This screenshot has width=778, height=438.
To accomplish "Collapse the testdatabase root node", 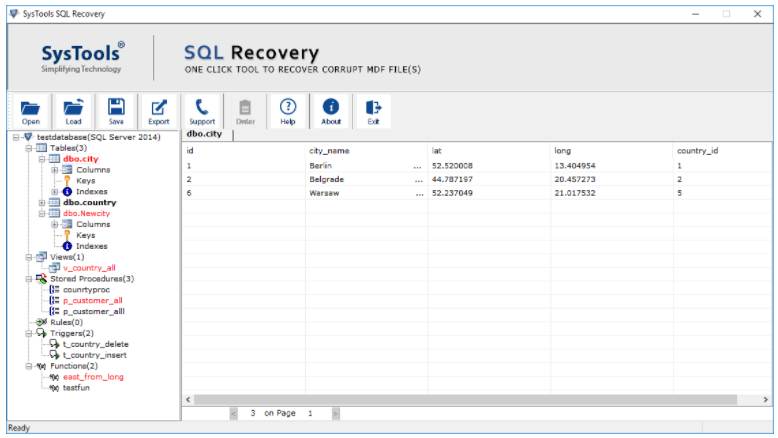I will point(16,137).
